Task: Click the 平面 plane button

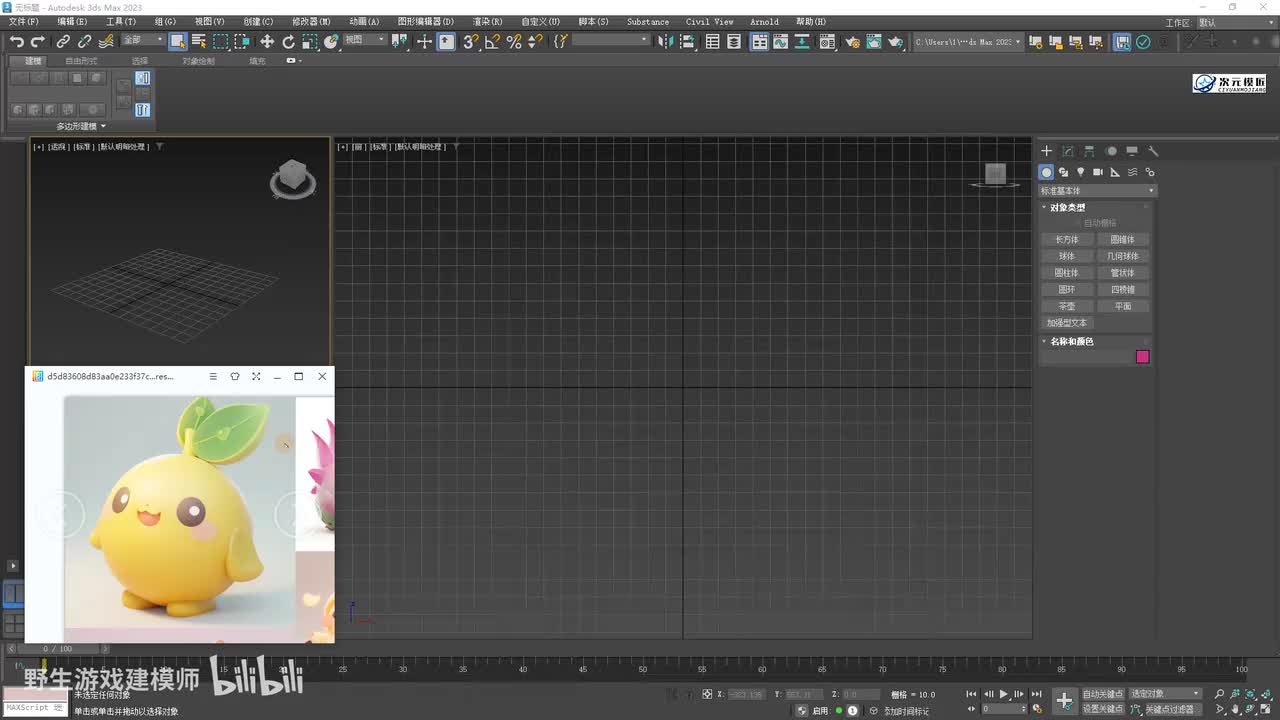Action: (1123, 306)
